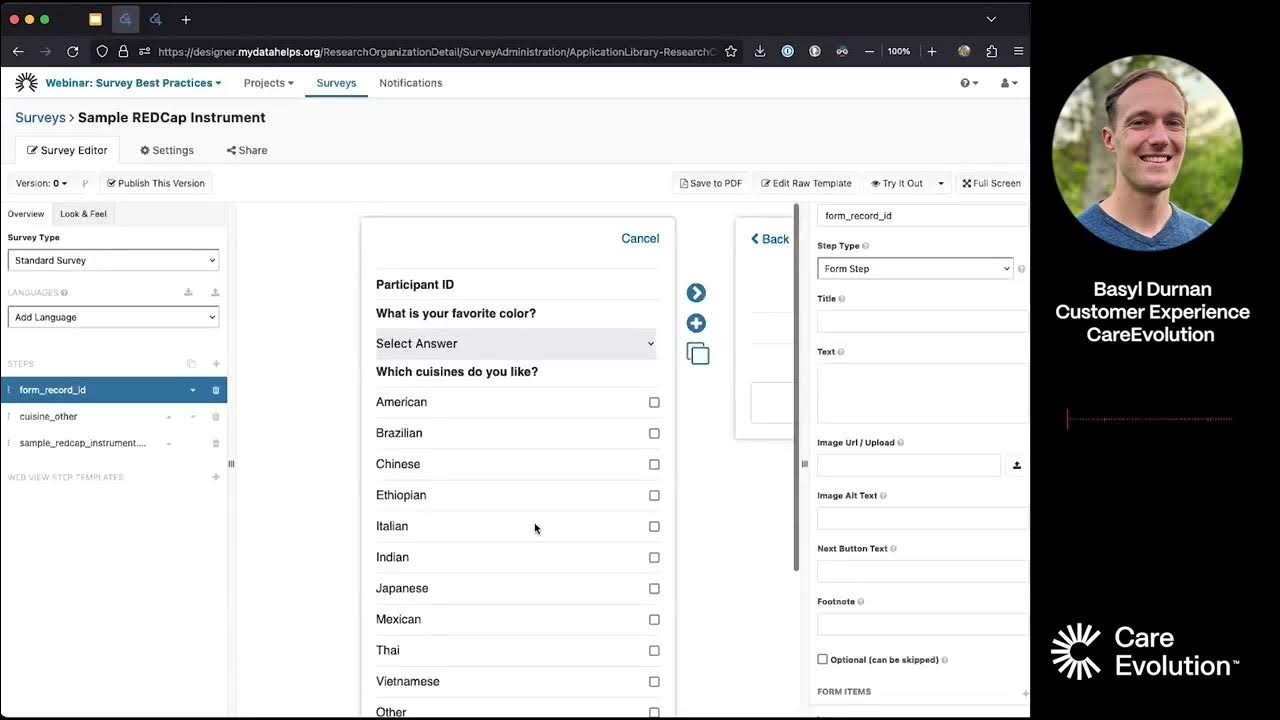Bookmark this page with the star icon

click(731, 51)
